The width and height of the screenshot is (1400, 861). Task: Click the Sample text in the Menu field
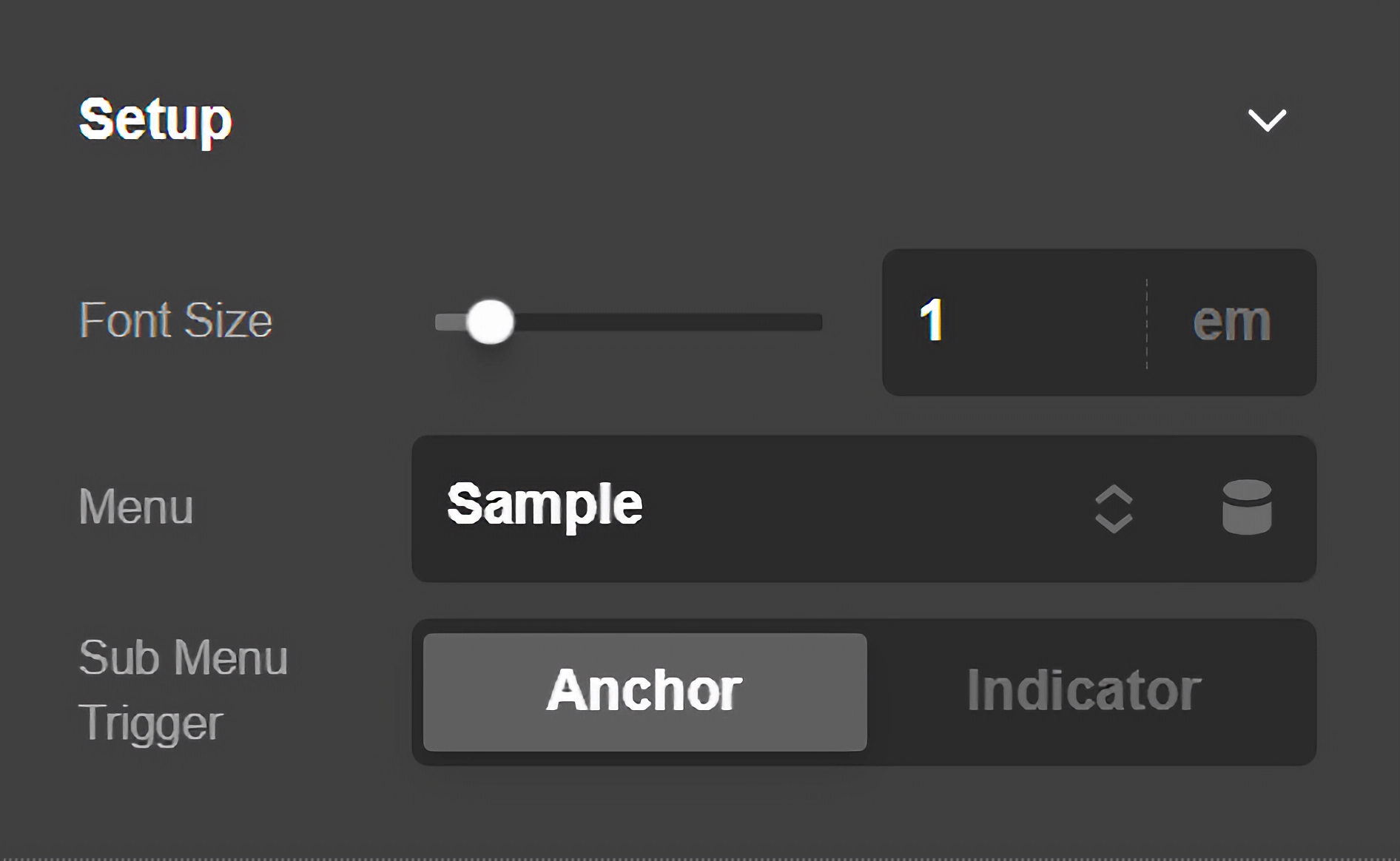545,505
